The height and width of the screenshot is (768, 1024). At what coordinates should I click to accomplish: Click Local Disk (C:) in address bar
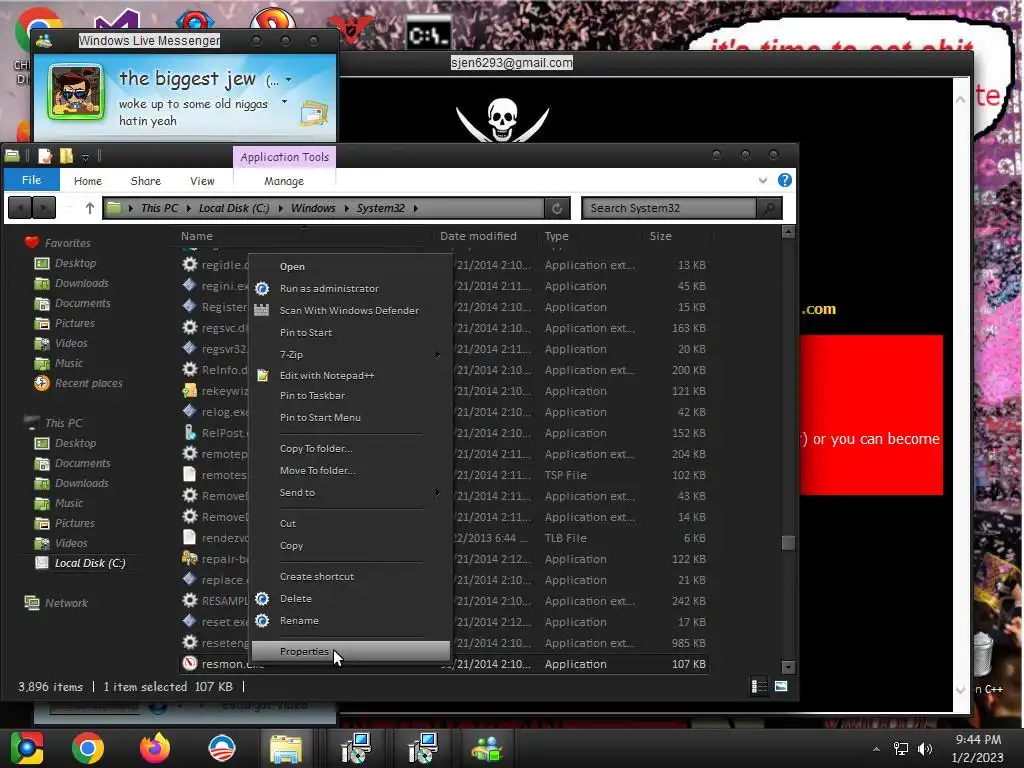coord(234,208)
